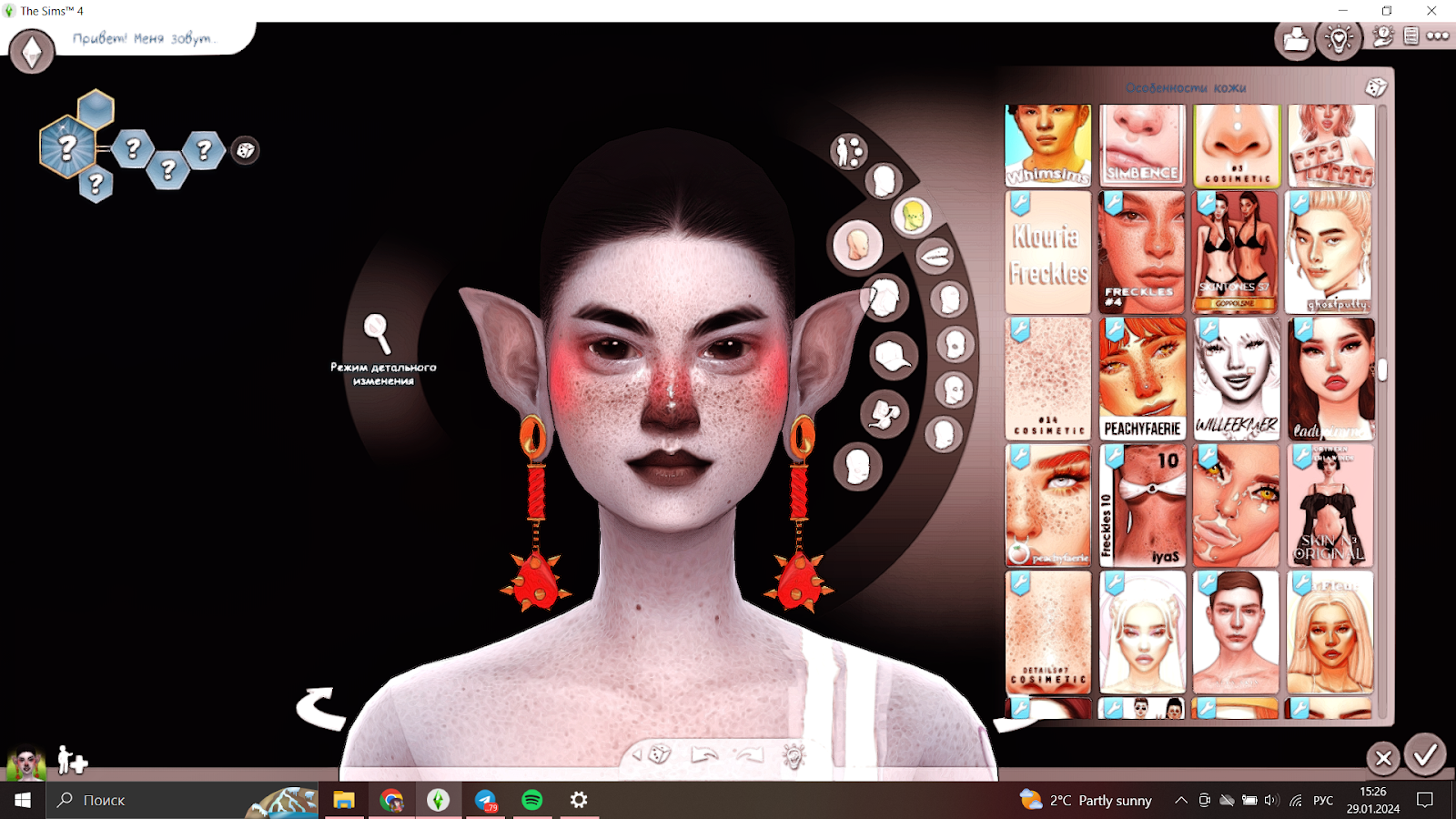Randomize traits with the dice near hexagons
Screen dimensions: 1456x819
coord(245,150)
